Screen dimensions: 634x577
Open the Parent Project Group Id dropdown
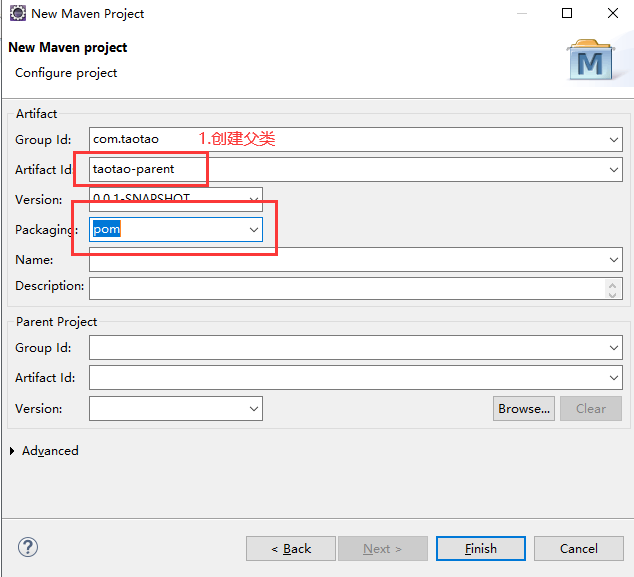(613, 347)
